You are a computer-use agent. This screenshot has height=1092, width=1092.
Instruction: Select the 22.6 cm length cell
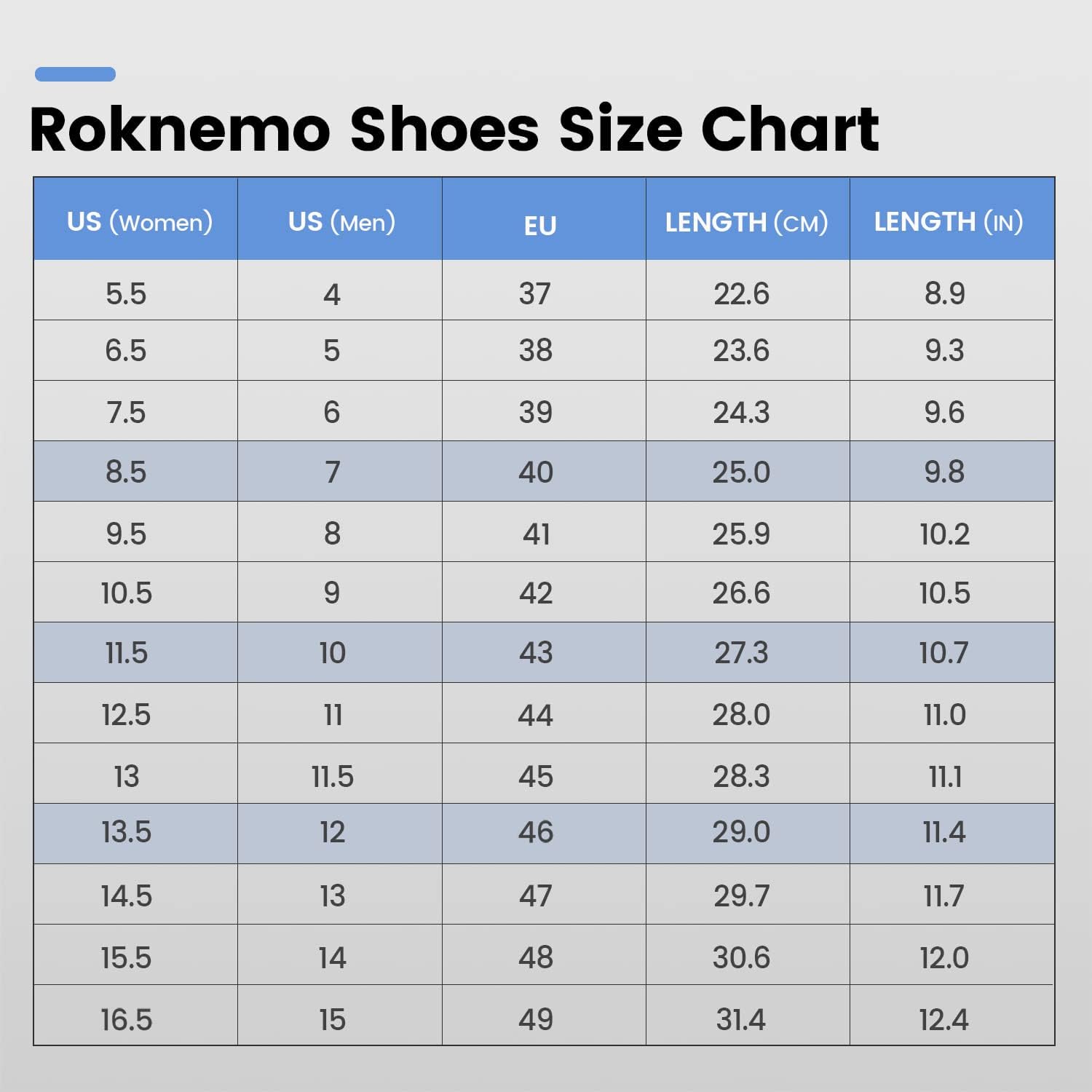point(741,293)
